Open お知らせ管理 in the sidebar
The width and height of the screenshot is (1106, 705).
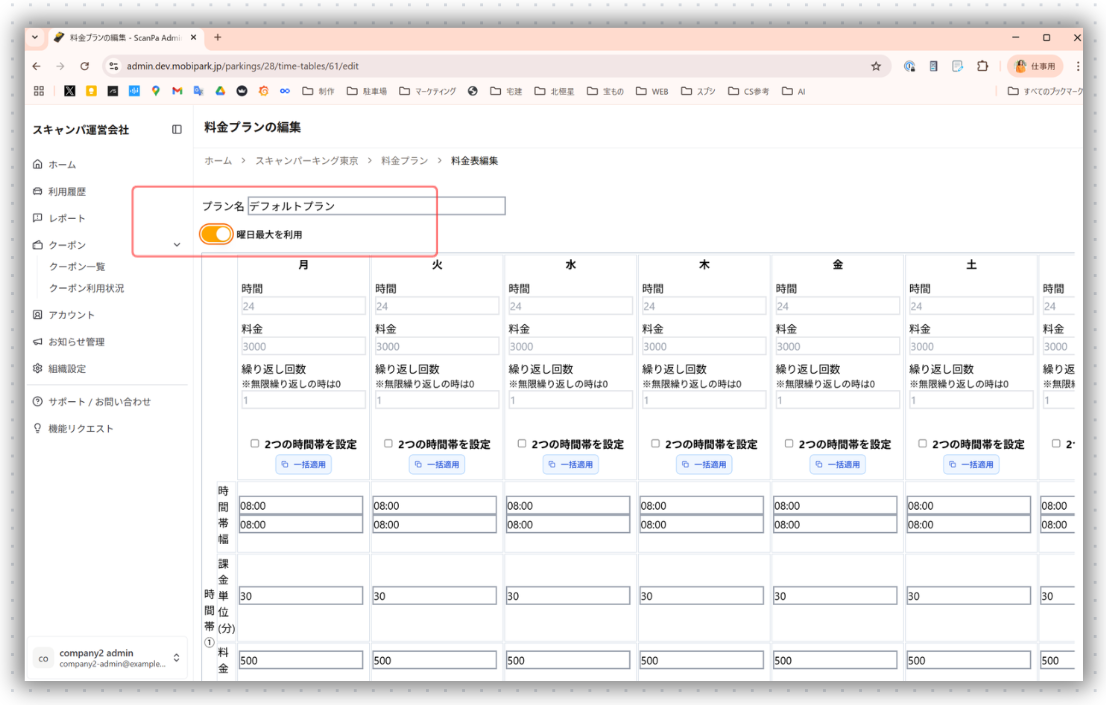coord(76,342)
